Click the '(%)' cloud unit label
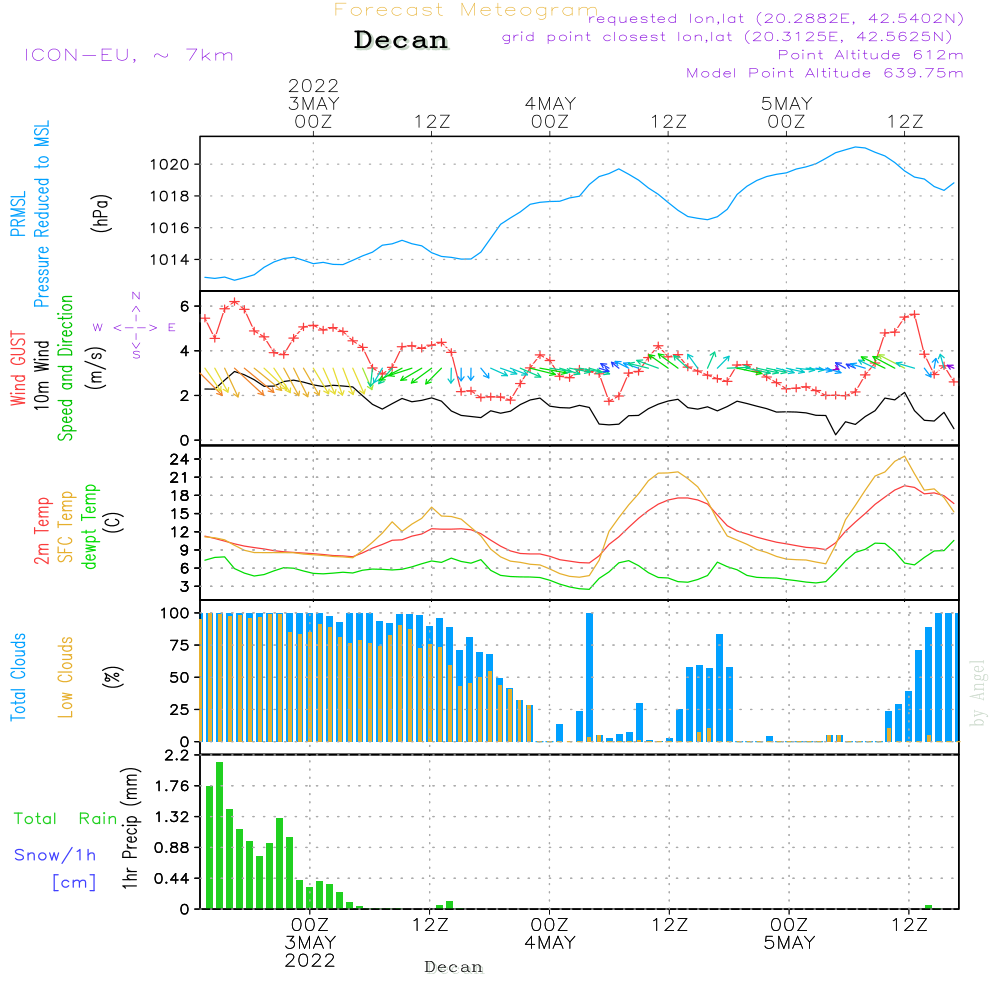The height and width of the screenshot is (1000, 1000). point(112,677)
